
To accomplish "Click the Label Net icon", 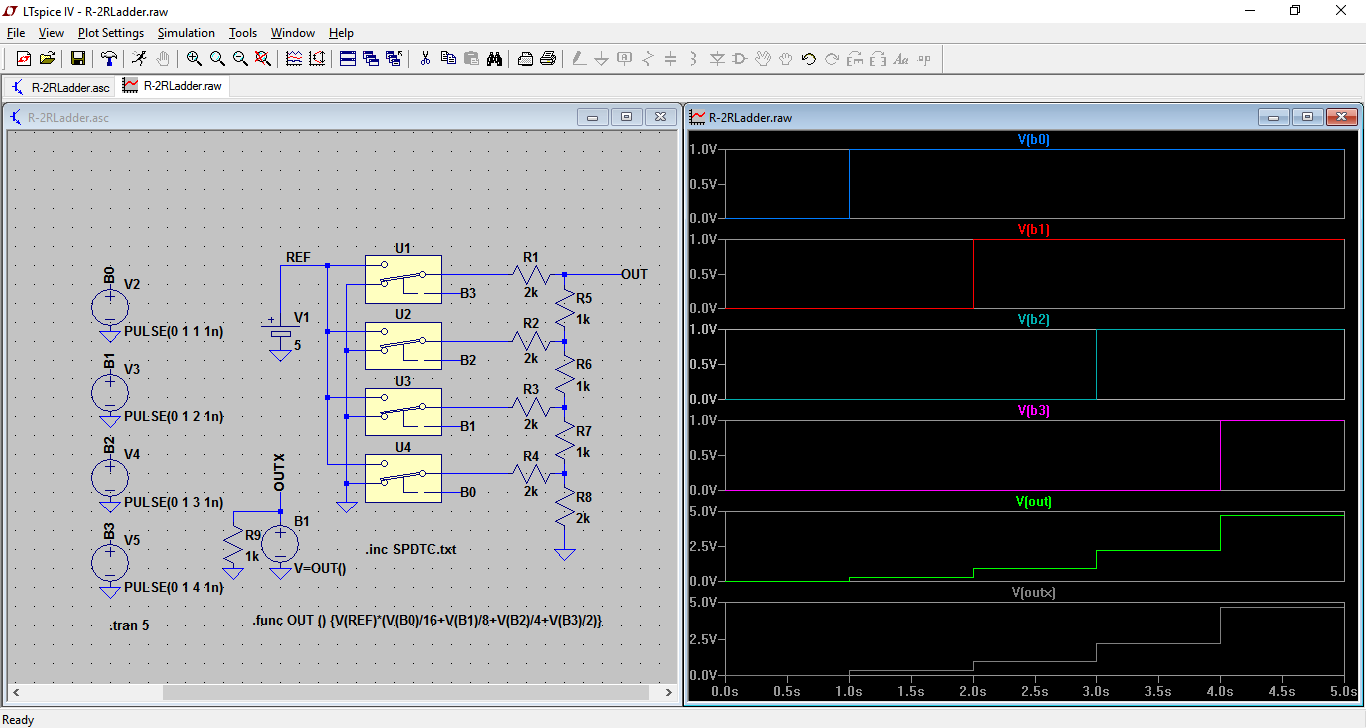I will point(625,59).
